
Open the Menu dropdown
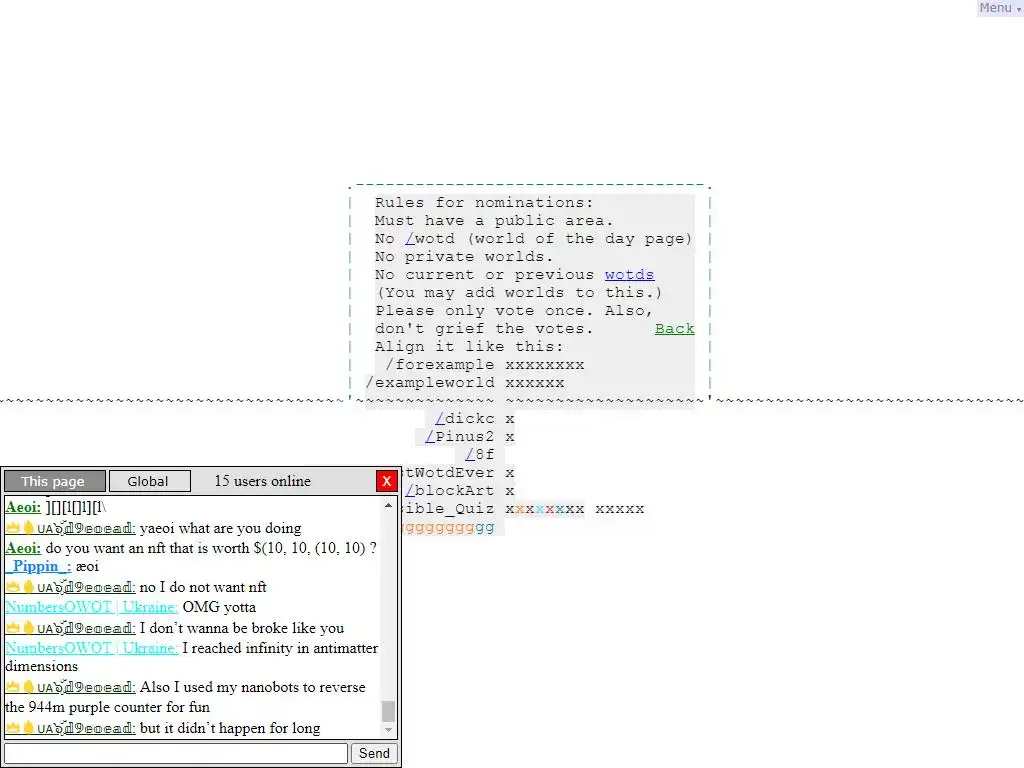tap(1000, 8)
